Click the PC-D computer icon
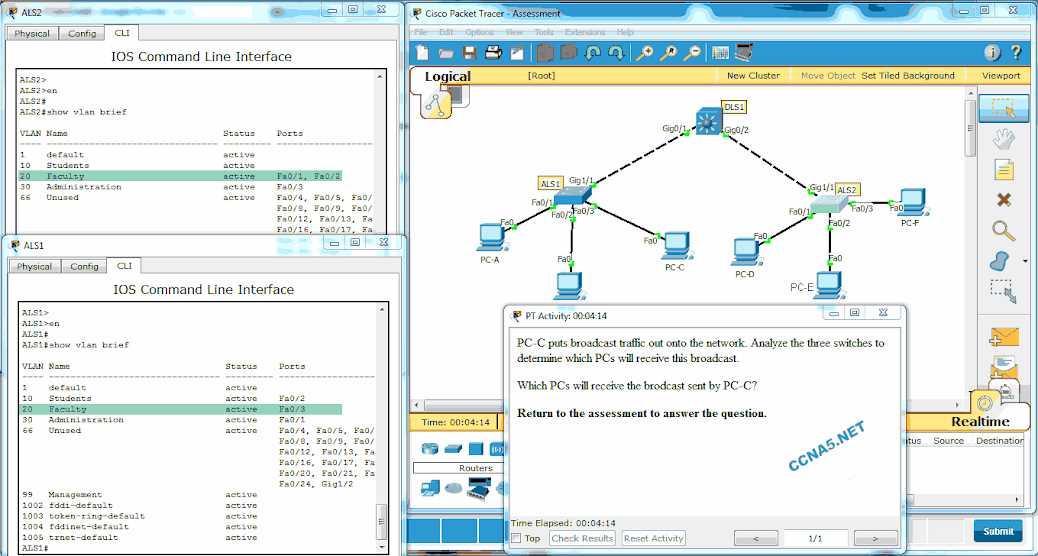 coord(746,253)
